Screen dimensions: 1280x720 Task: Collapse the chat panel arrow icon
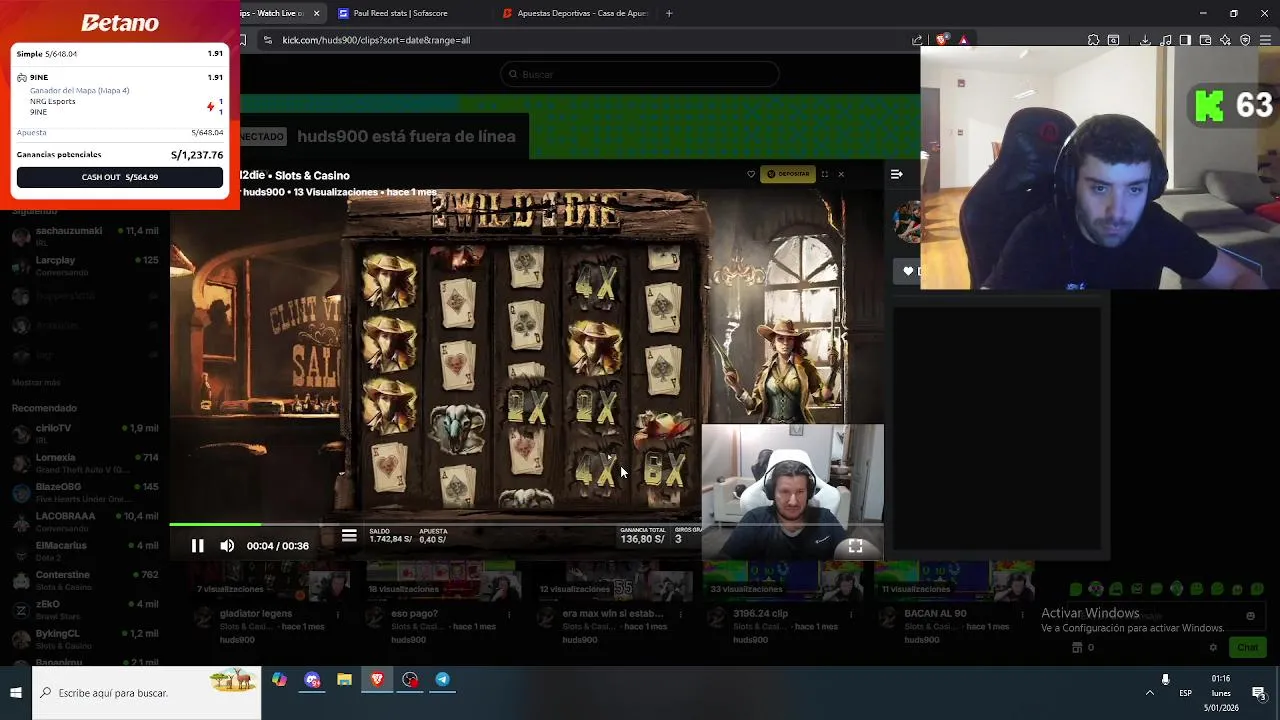[x=897, y=174]
